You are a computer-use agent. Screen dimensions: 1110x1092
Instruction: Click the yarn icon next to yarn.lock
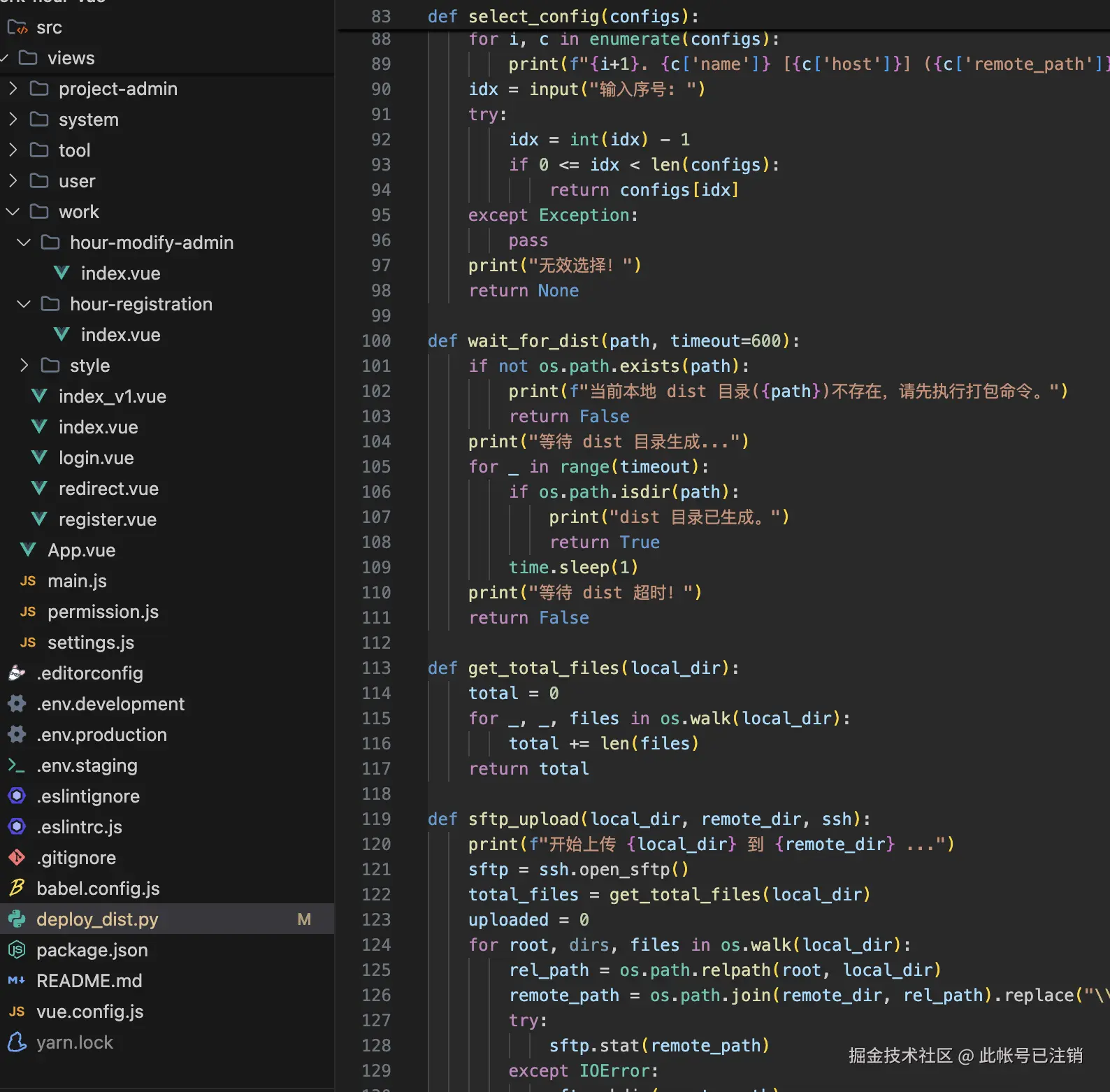[x=17, y=1042]
